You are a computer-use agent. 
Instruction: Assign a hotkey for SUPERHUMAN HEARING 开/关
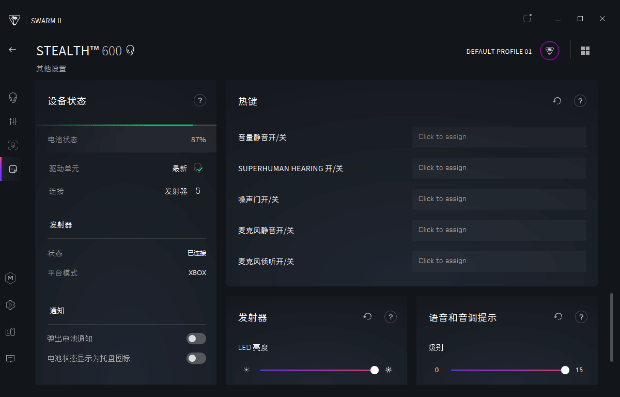click(499, 168)
